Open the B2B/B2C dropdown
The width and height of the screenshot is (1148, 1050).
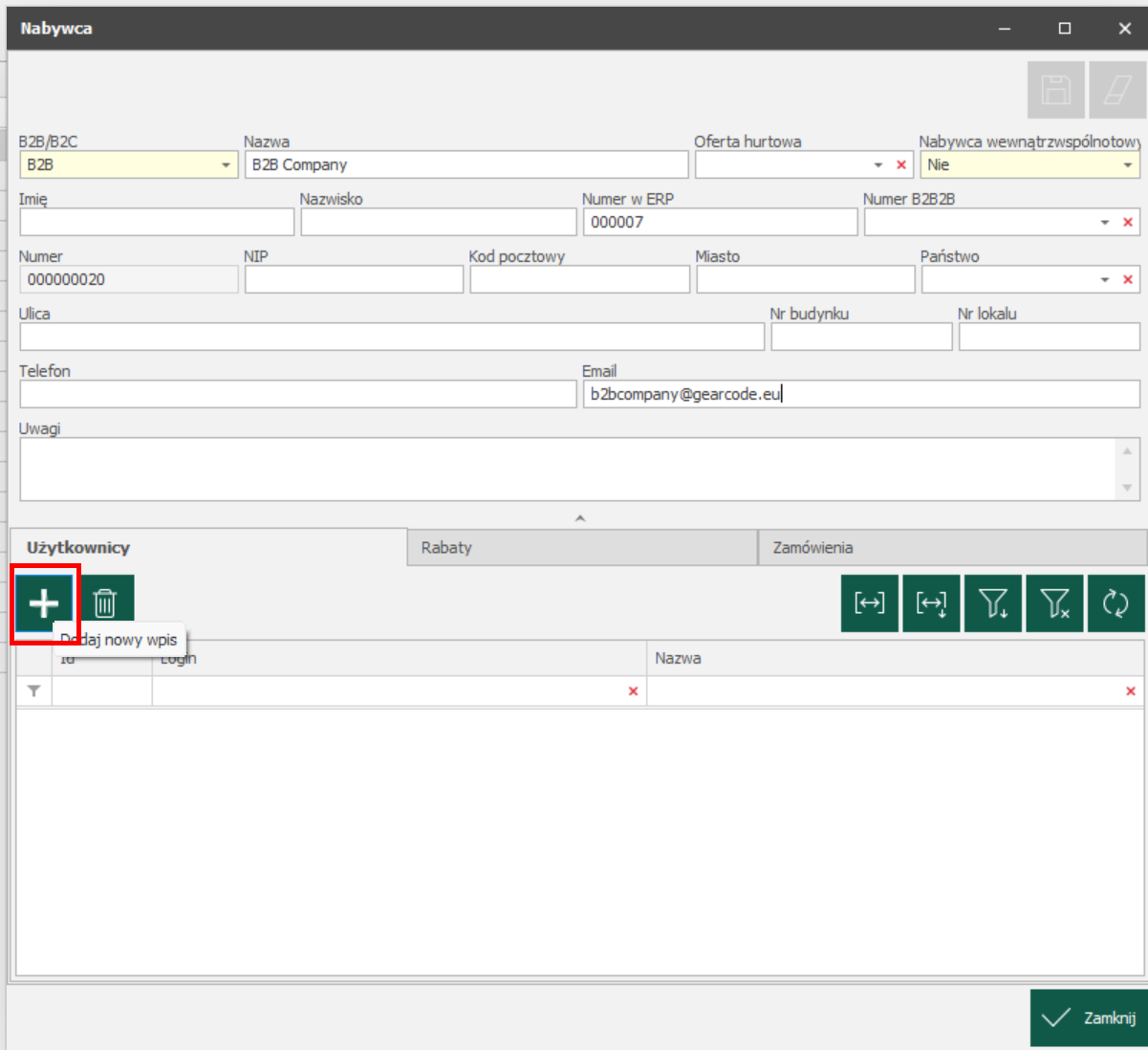pos(226,165)
